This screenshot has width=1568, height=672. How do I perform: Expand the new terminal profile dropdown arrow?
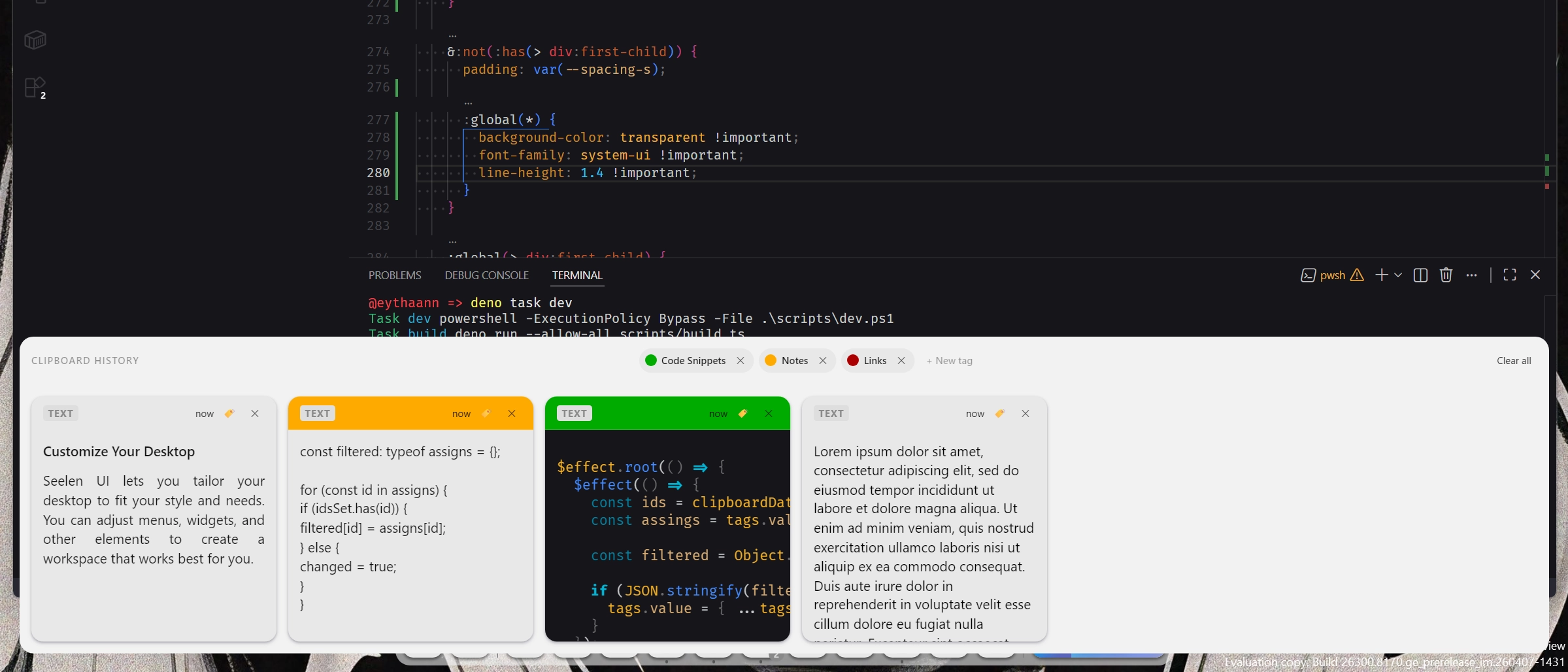click(x=1398, y=275)
